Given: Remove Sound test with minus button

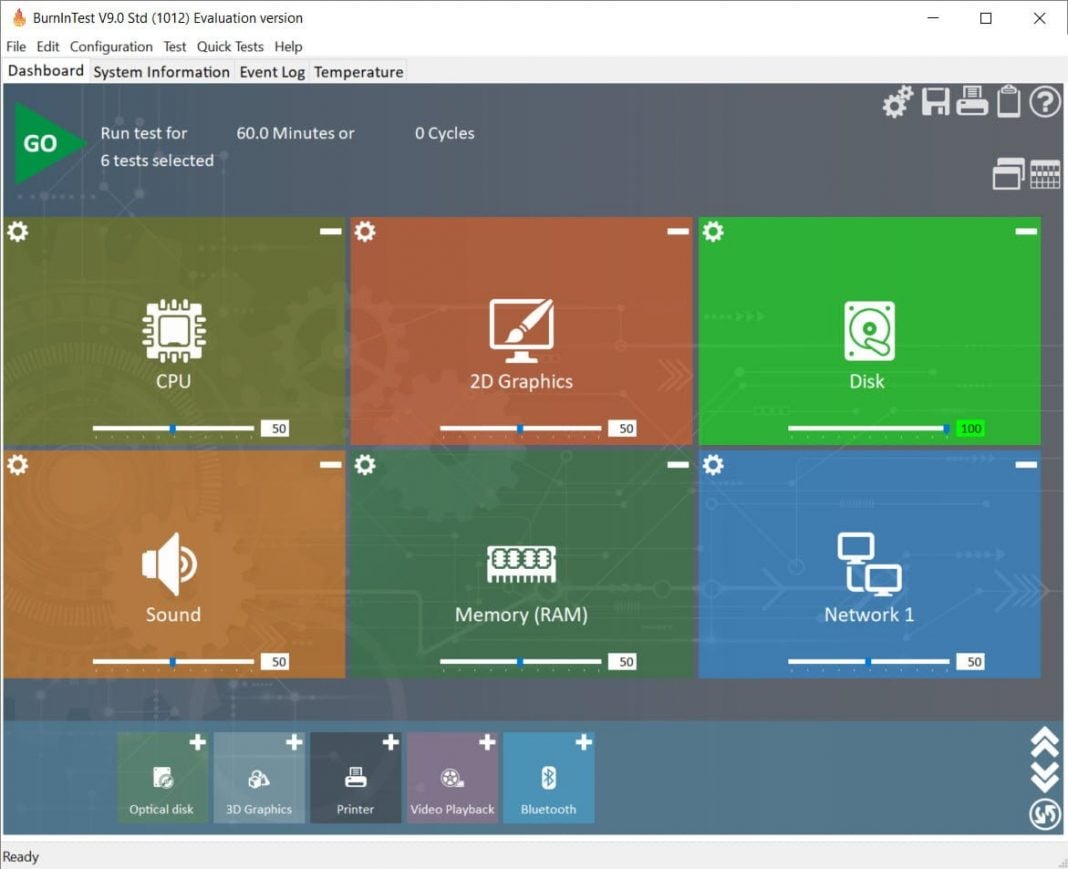Looking at the screenshot, I should pos(330,465).
